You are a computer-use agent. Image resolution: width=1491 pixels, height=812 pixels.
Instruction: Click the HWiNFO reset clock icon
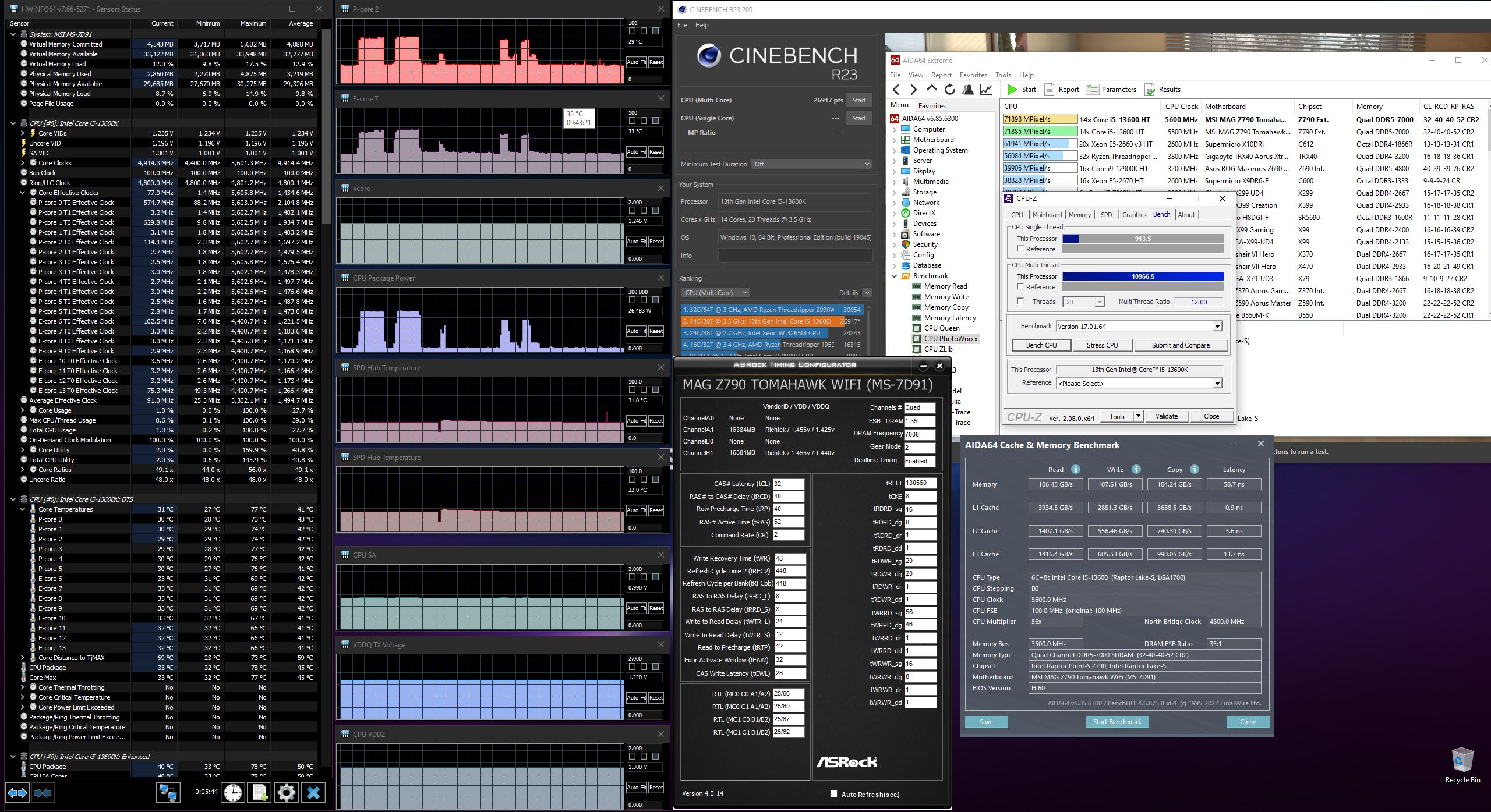232,792
